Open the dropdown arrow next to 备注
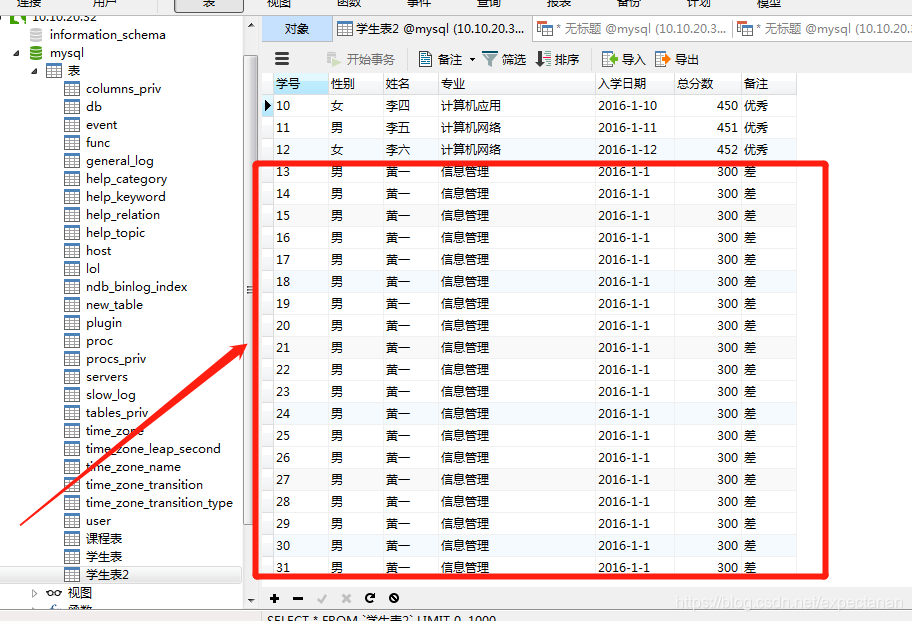 click(472, 59)
